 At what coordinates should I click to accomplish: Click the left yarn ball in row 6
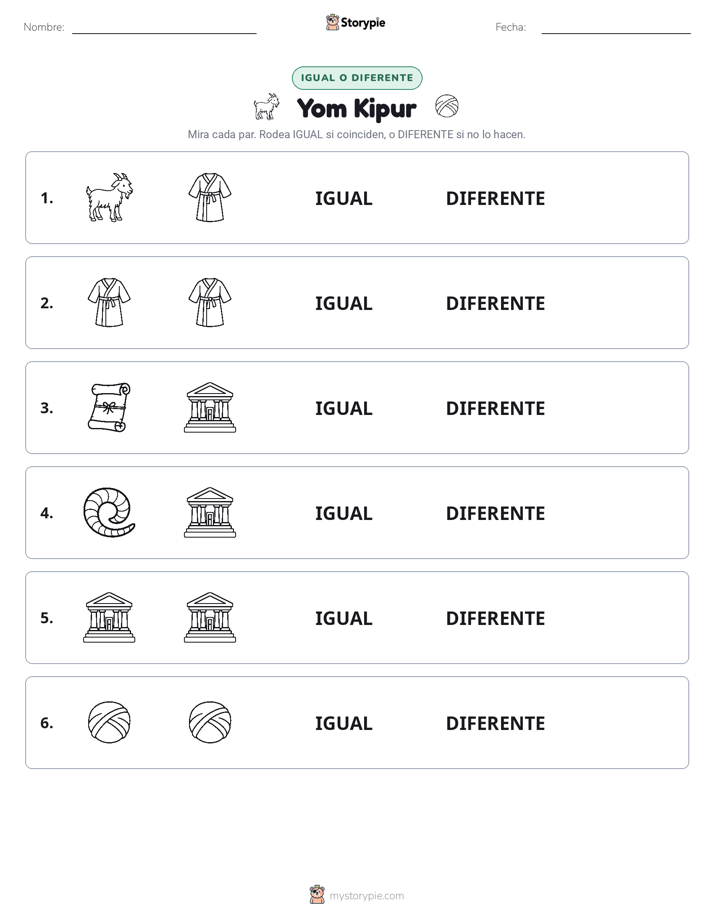click(109, 722)
